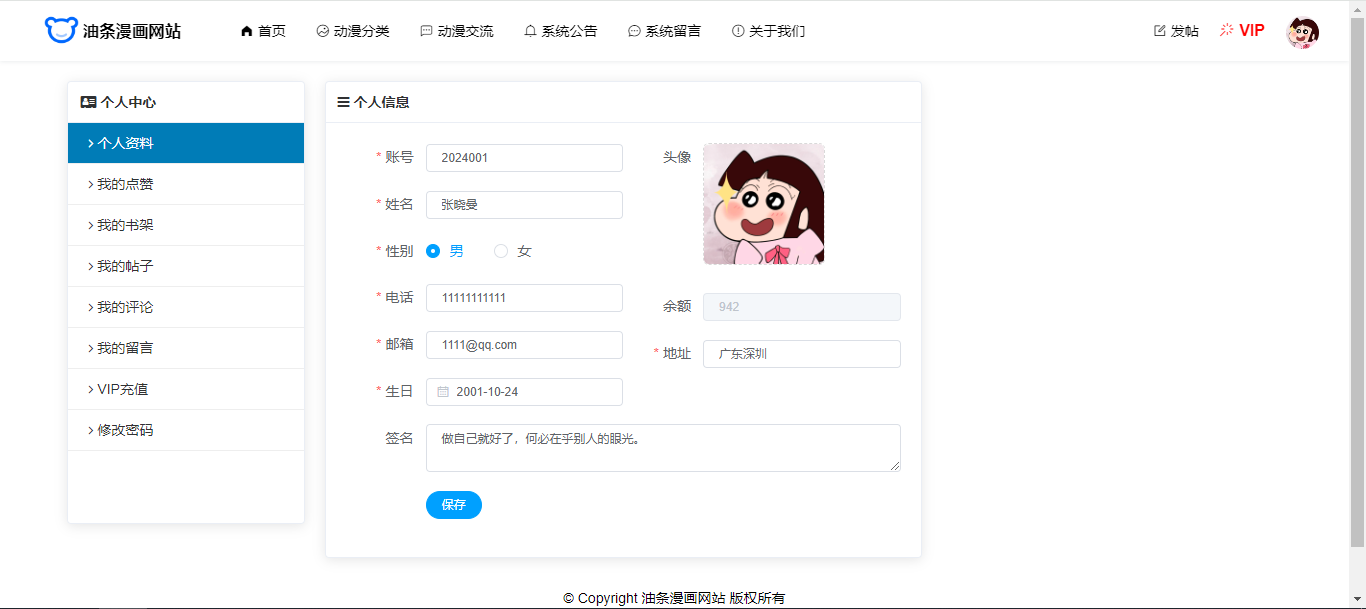The height and width of the screenshot is (609, 1366).
Task: Click the chat bubble icon beside 动漫交流
Action: pyautogui.click(x=426, y=31)
